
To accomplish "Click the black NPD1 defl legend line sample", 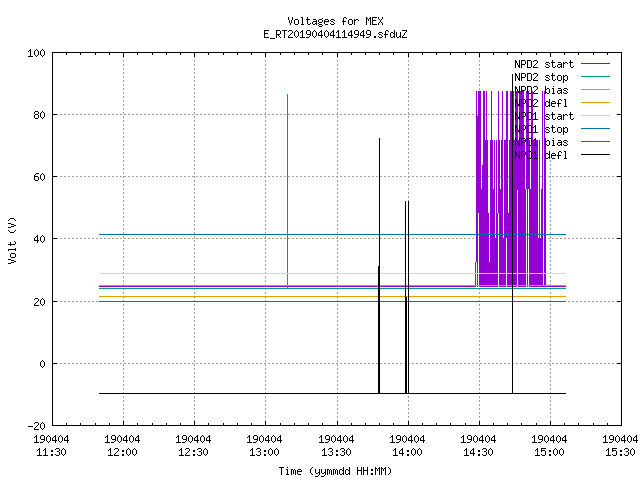I will [596, 155].
